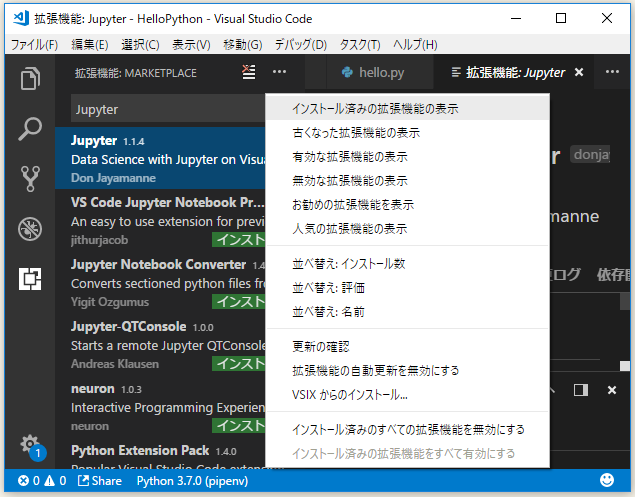
Task: Toggle panel position icon in bottom panel
Action: pyautogui.click(x=581, y=390)
